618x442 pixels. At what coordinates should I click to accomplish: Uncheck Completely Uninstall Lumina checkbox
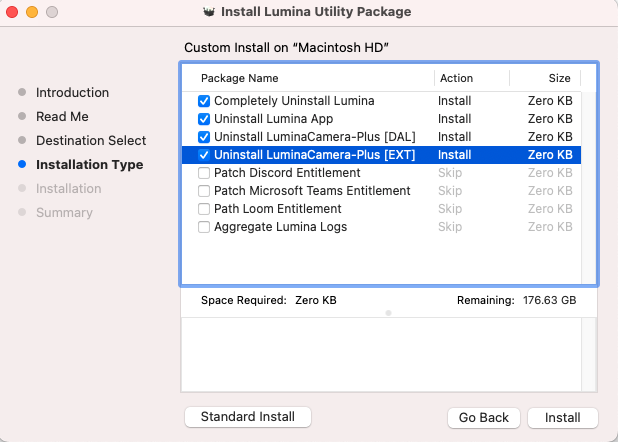(x=204, y=101)
